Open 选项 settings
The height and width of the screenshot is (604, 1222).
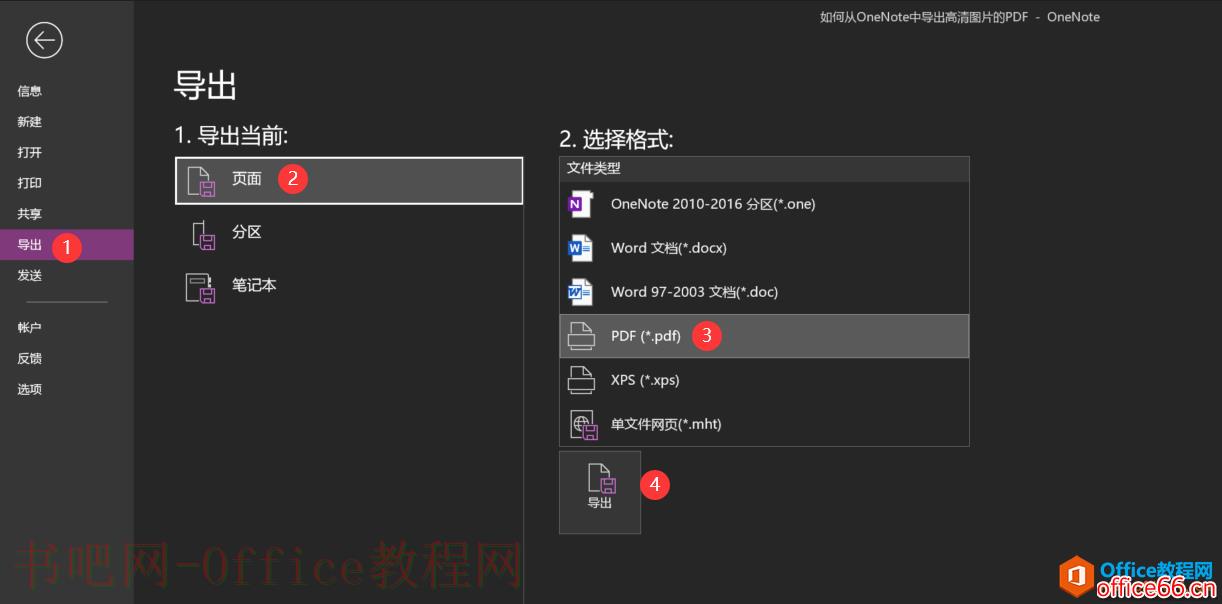coord(30,390)
